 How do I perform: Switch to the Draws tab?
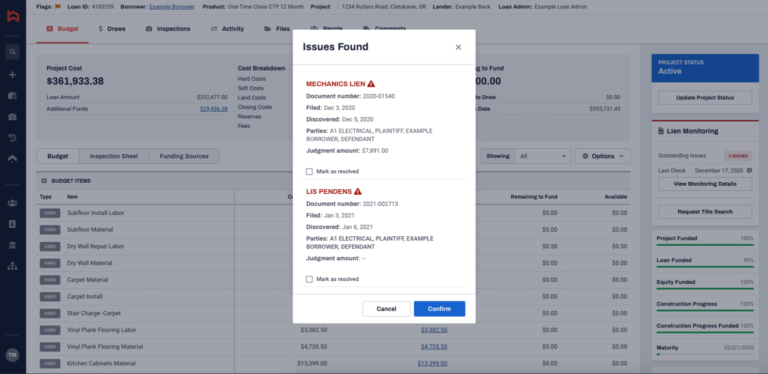[x=112, y=29]
